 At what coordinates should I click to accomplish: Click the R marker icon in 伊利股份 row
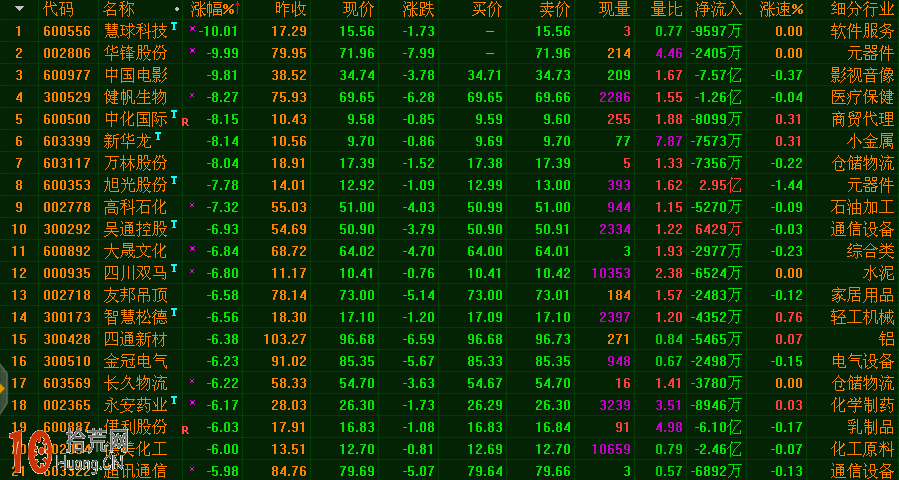[x=185, y=430]
